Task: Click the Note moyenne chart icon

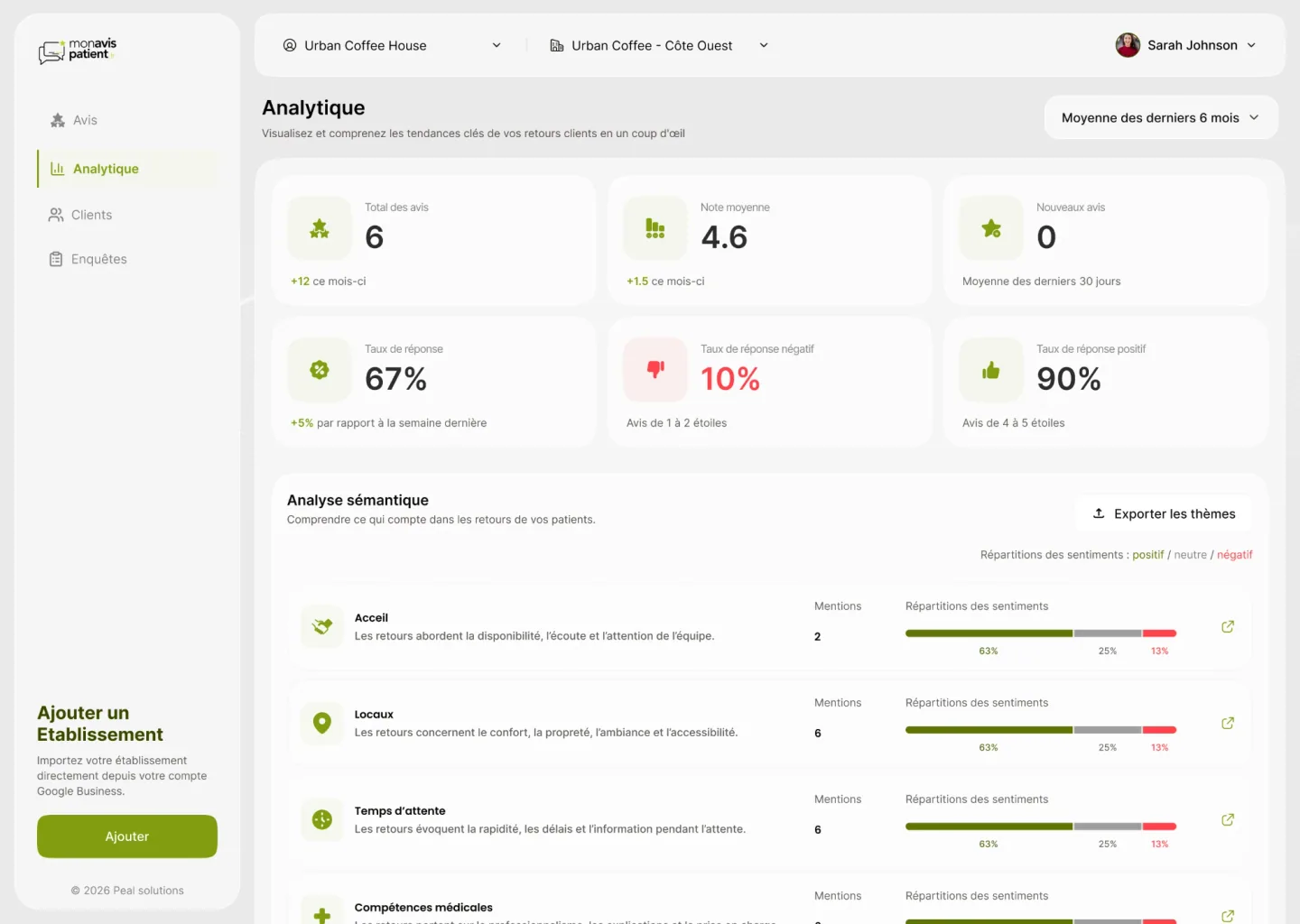Action: pyautogui.click(x=655, y=228)
